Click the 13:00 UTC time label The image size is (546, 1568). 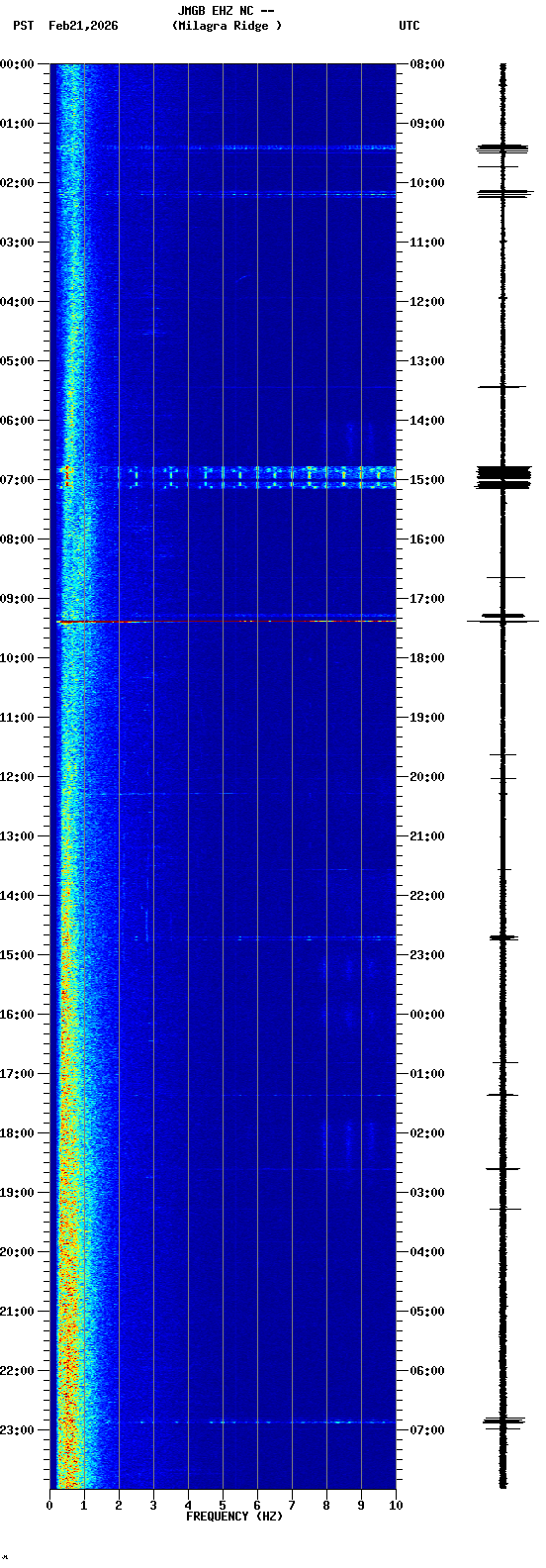tap(427, 361)
